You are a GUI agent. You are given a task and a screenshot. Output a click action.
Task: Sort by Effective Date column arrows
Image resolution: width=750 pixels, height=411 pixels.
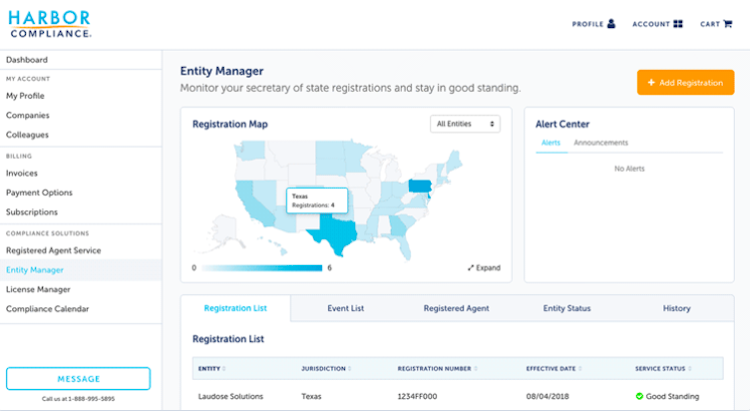pos(581,368)
